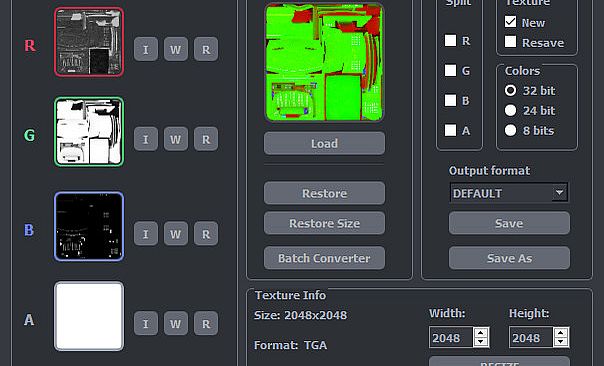The image size is (604, 366).
Task: Click the I button in G channel row
Action: [146, 139]
